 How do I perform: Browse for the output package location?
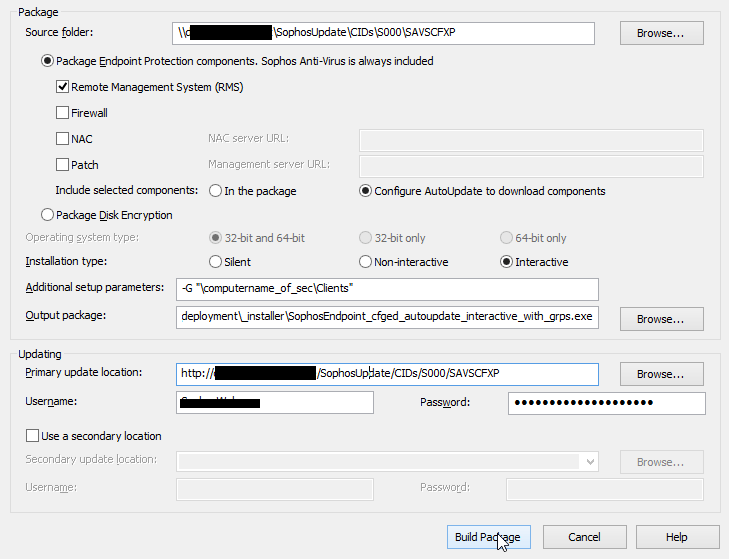point(662,319)
